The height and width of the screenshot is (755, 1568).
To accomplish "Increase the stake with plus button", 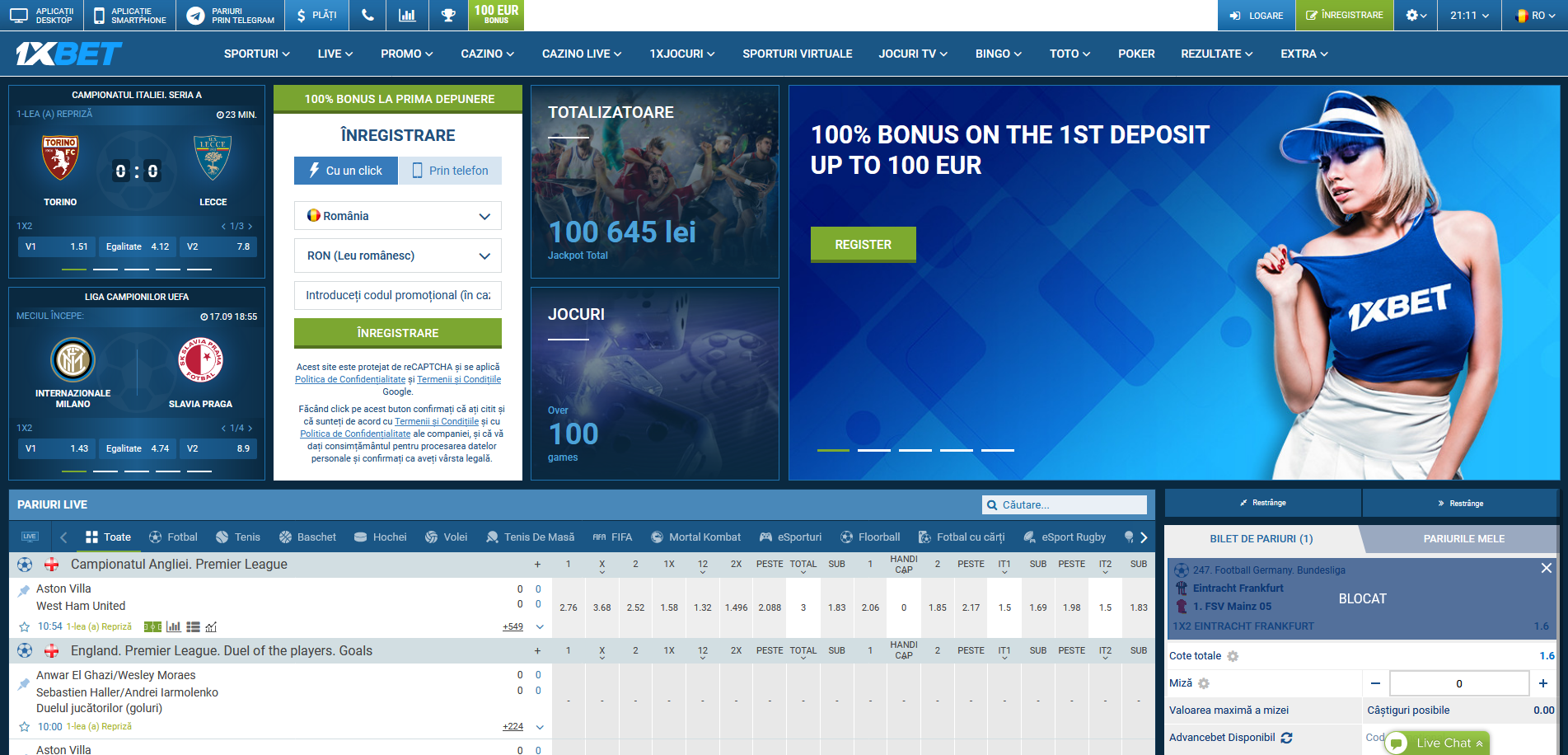I will (x=1543, y=683).
